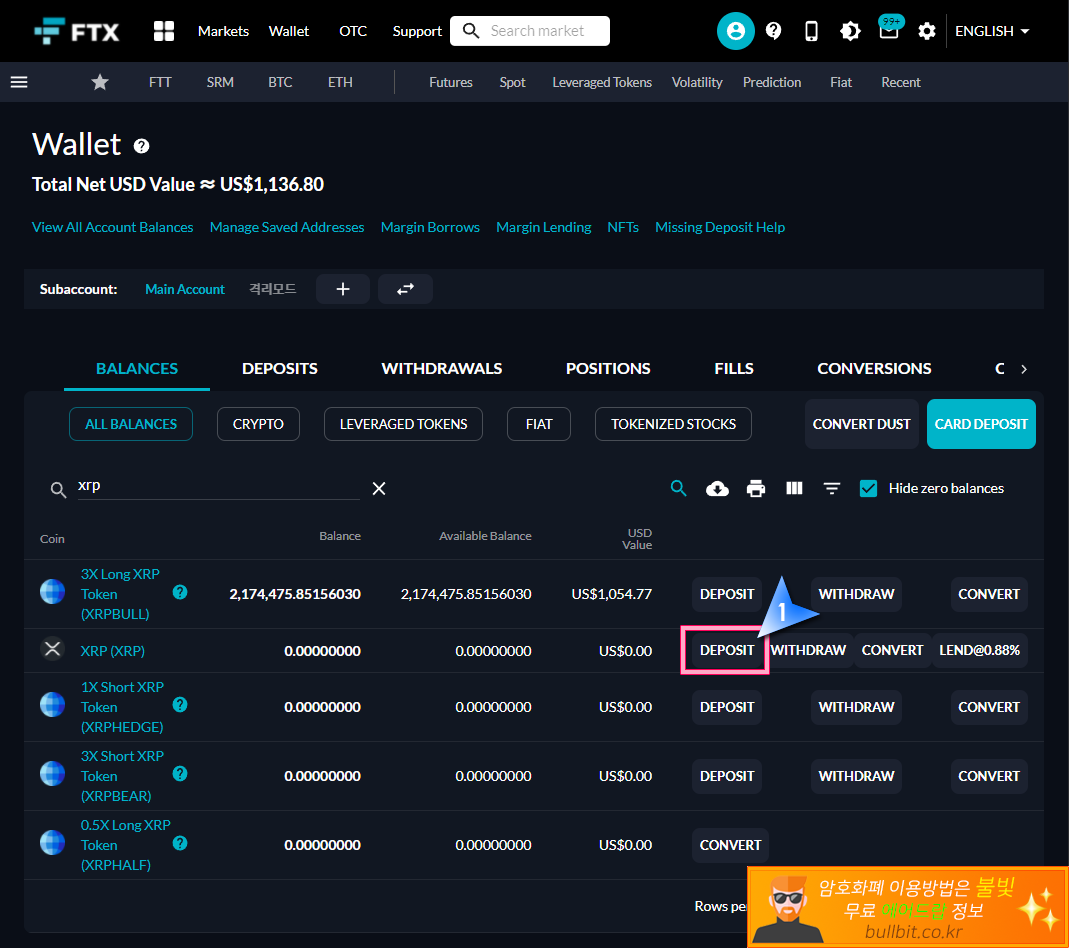Open the Futures markets category
Screen dimensions: 1069x948
451,82
